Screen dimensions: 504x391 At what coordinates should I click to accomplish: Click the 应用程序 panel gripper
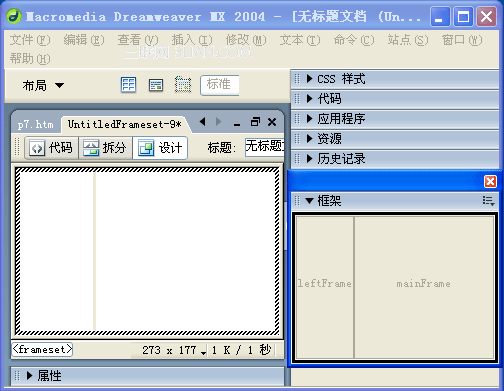[297, 119]
